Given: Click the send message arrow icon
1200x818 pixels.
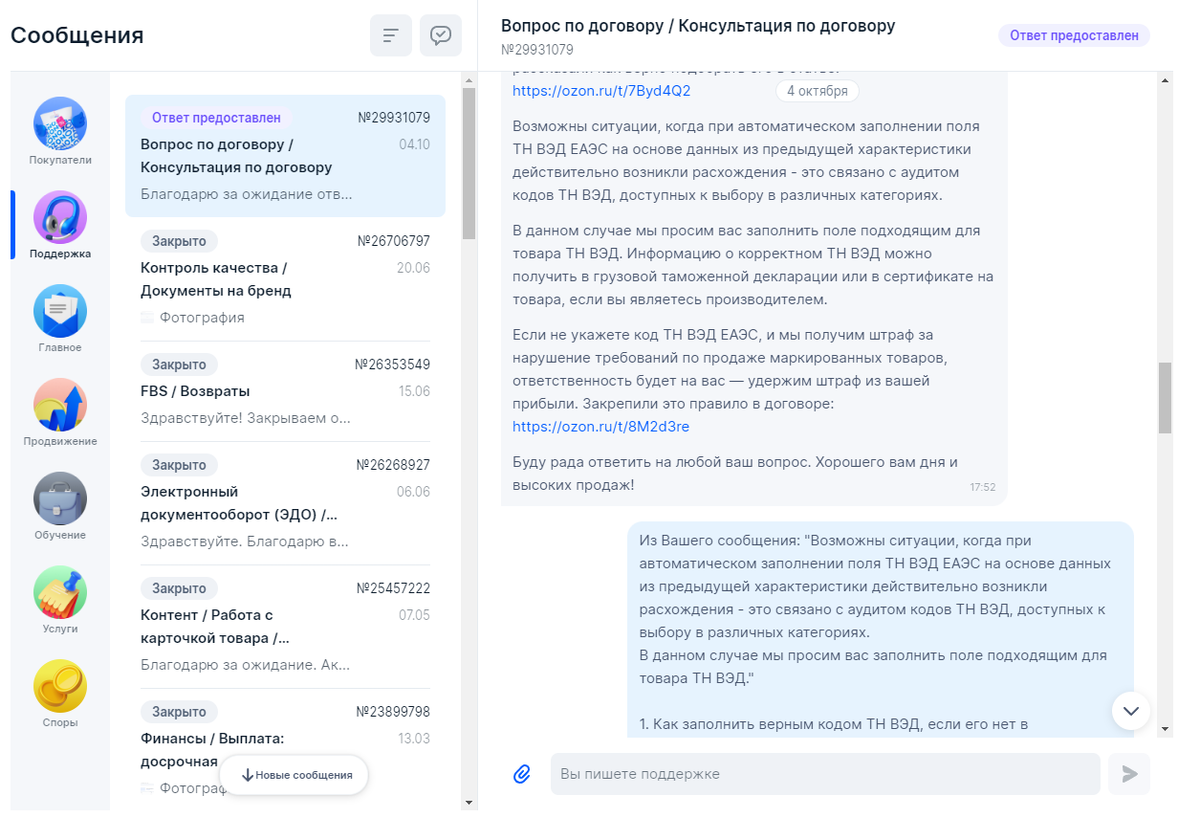Looking at the screenshot, I should pos(1128,772).
